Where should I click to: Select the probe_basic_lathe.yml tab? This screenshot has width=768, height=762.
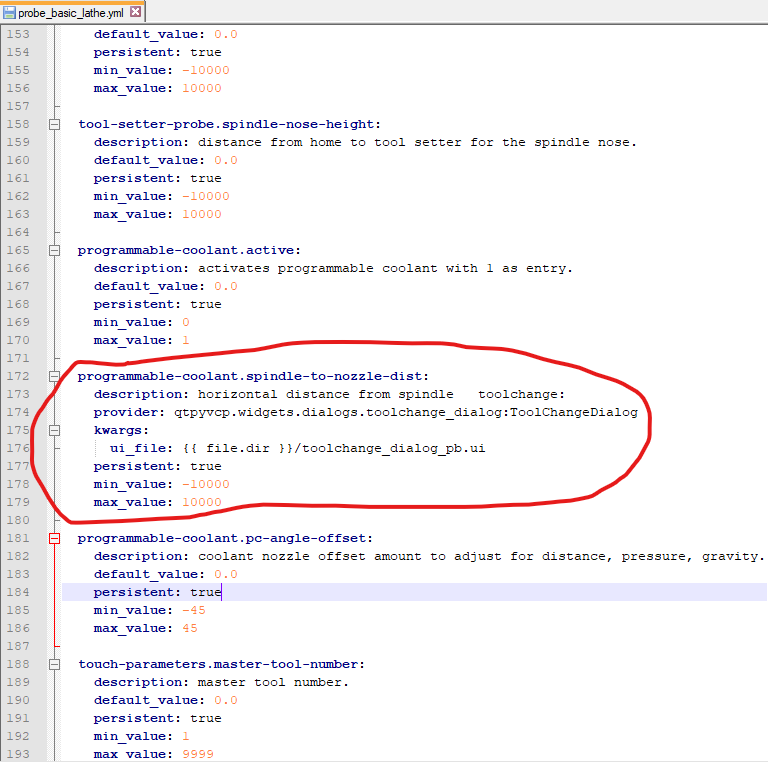pyautogui.click(x=72, y=12)
